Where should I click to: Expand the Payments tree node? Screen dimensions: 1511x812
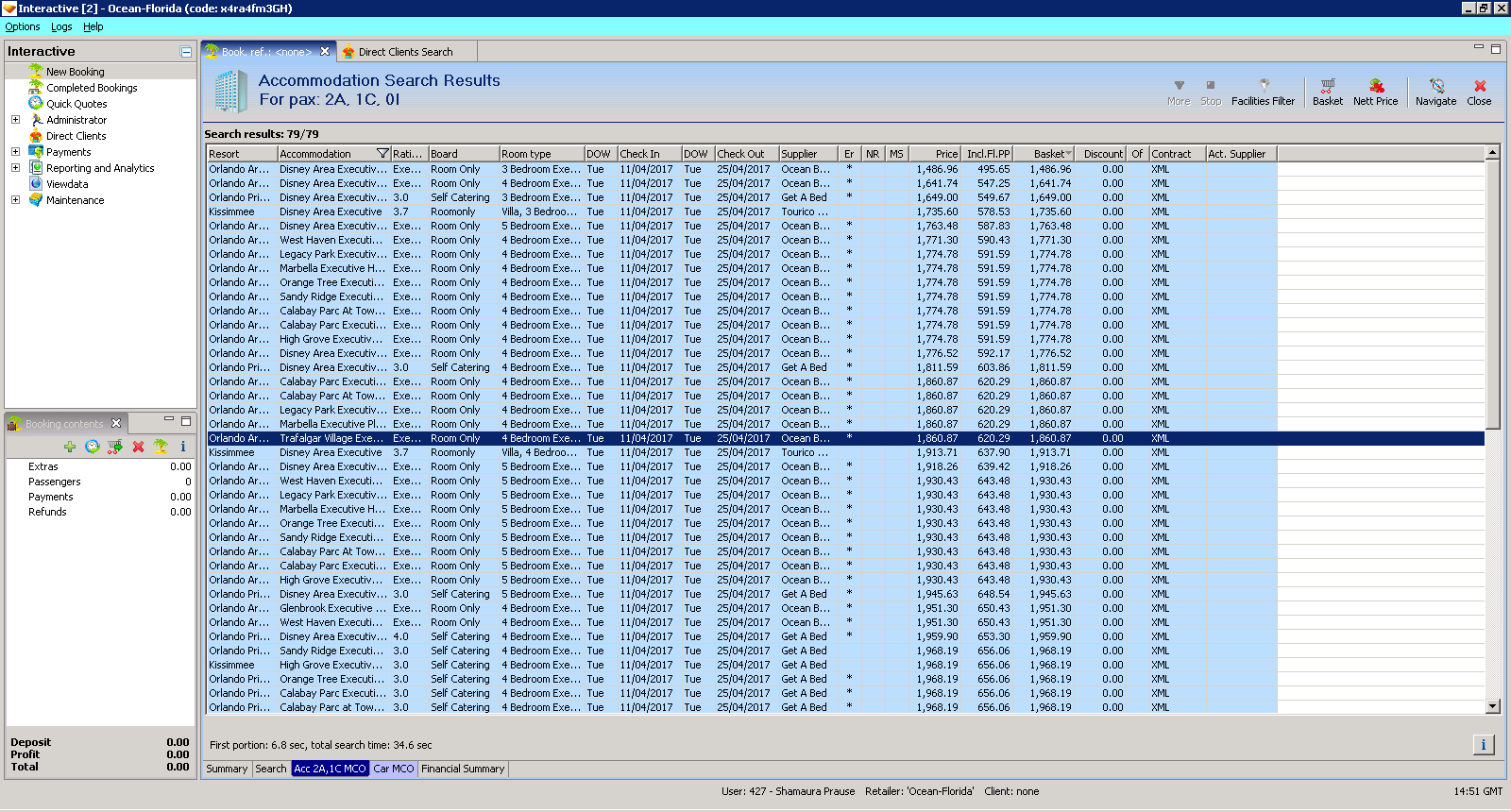point(15,152)
